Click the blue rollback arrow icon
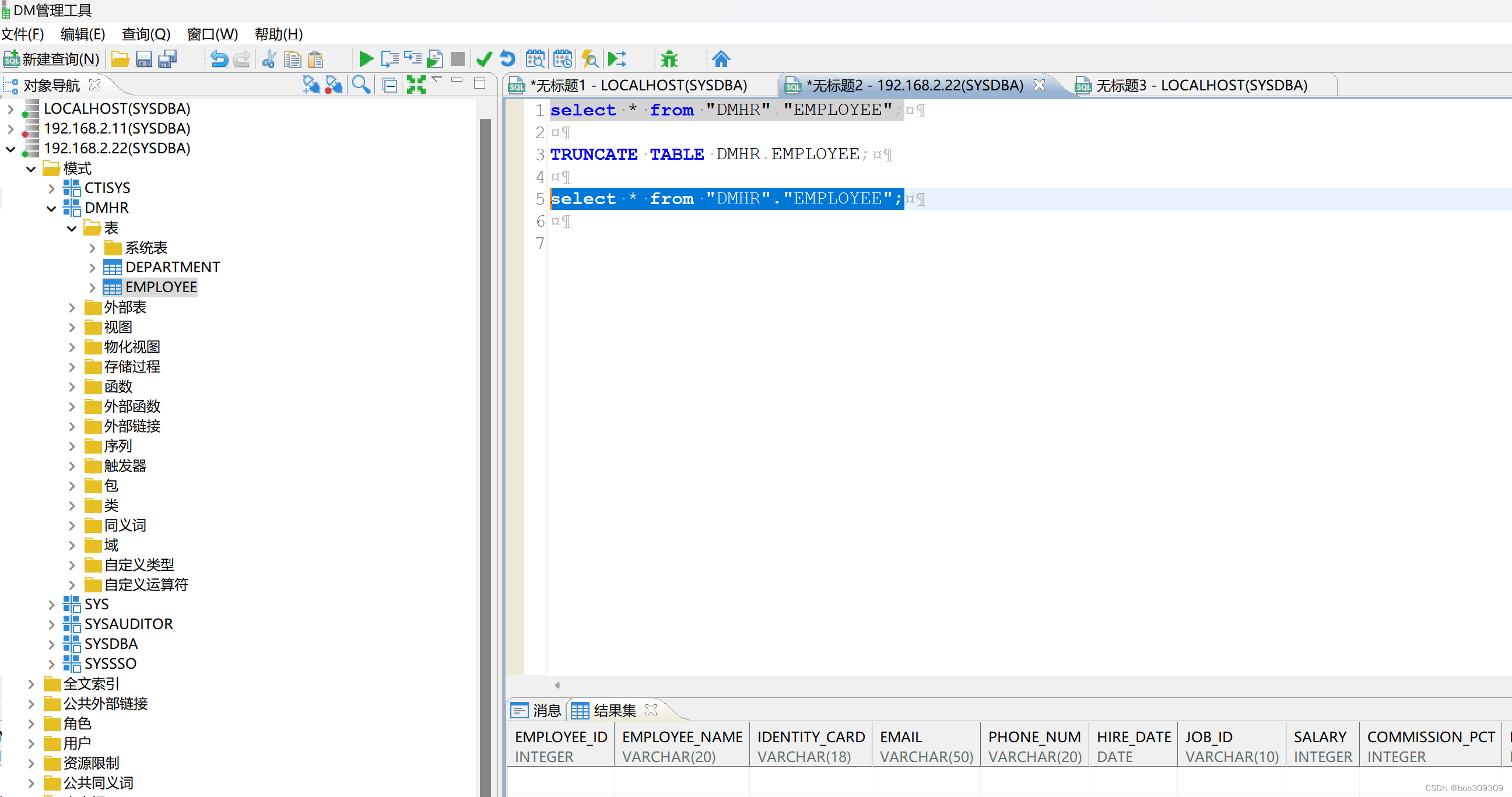Viewport: 1512px width, 797px height. pos(507,59)
